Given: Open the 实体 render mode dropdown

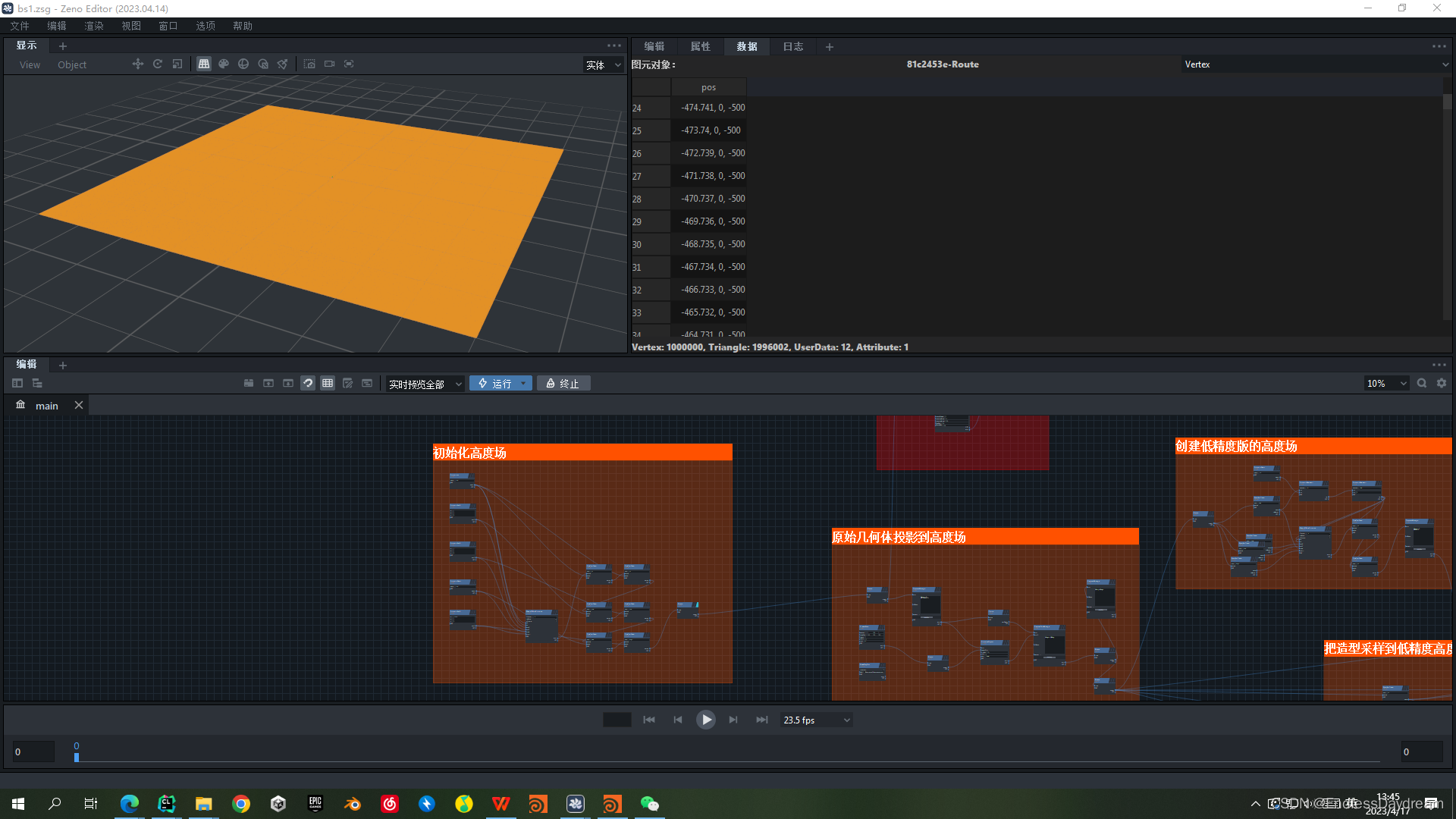Looking at the screenshot, I should 604,65.
